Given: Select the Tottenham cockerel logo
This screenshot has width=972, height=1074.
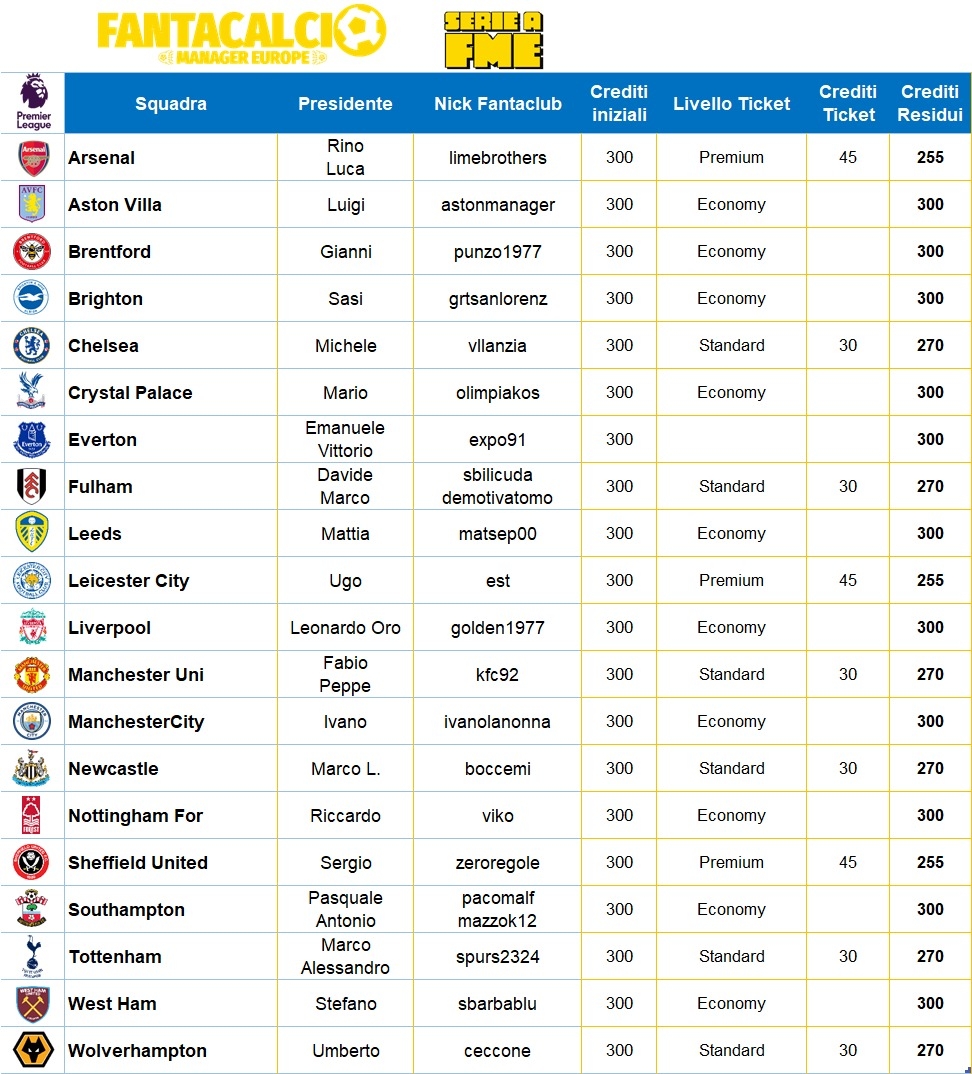Looking at the screenshot, I should [x=32, y=957].
